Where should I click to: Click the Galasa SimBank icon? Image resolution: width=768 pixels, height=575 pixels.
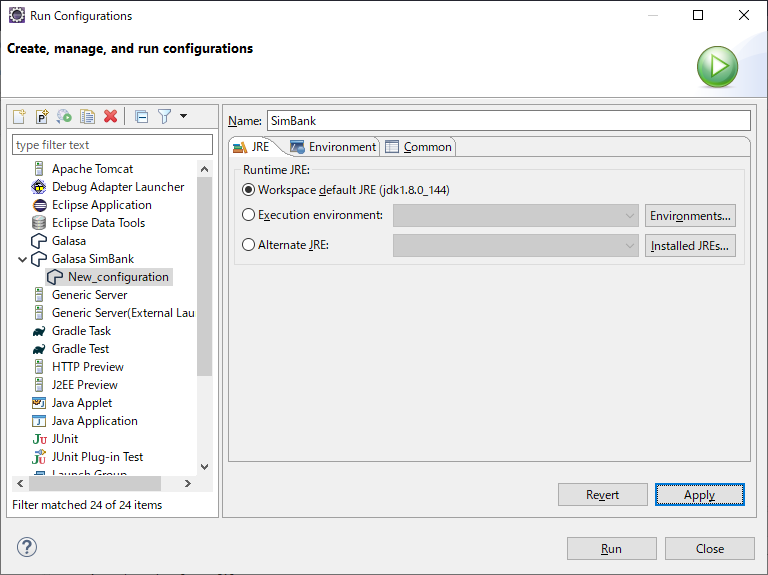[x=39, y=259]
